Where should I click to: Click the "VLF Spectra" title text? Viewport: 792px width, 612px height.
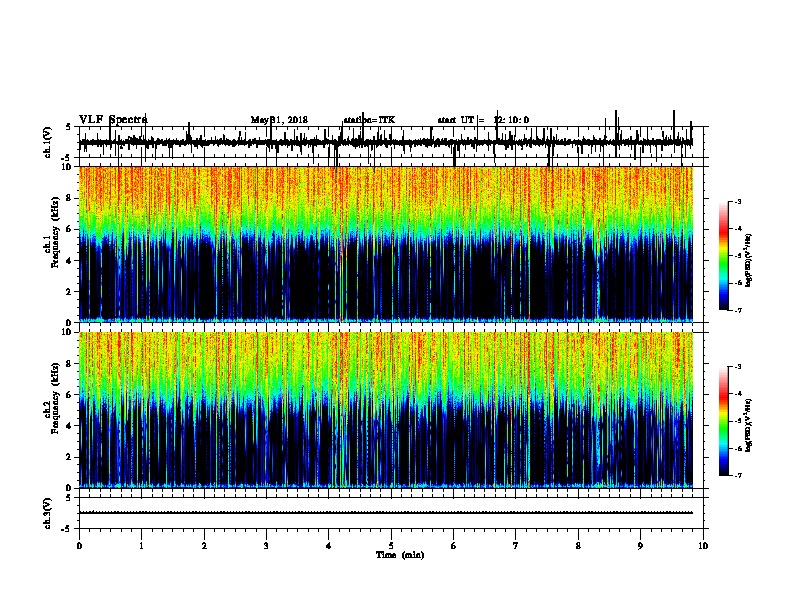[113, 120]
